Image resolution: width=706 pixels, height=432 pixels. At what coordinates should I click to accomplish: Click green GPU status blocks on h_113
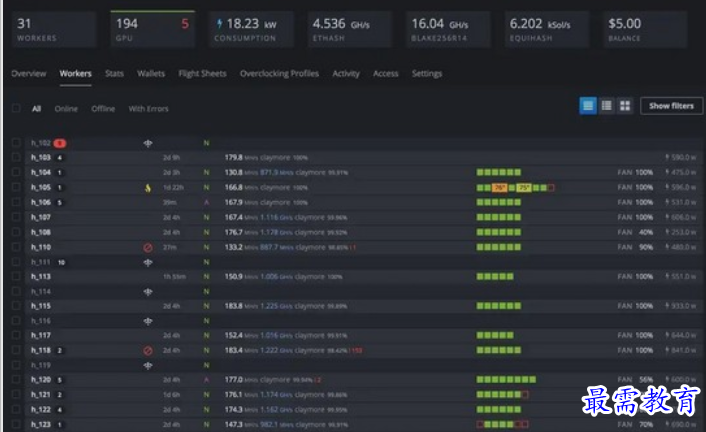495,276
